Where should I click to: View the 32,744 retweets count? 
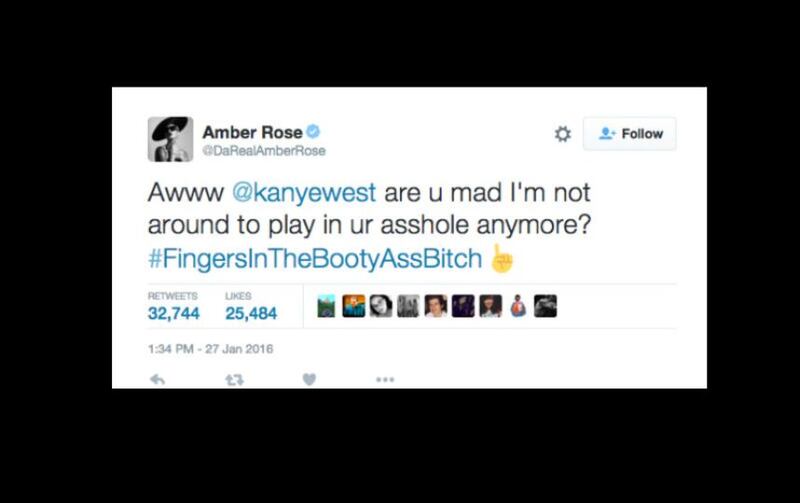tap(173, 313)
